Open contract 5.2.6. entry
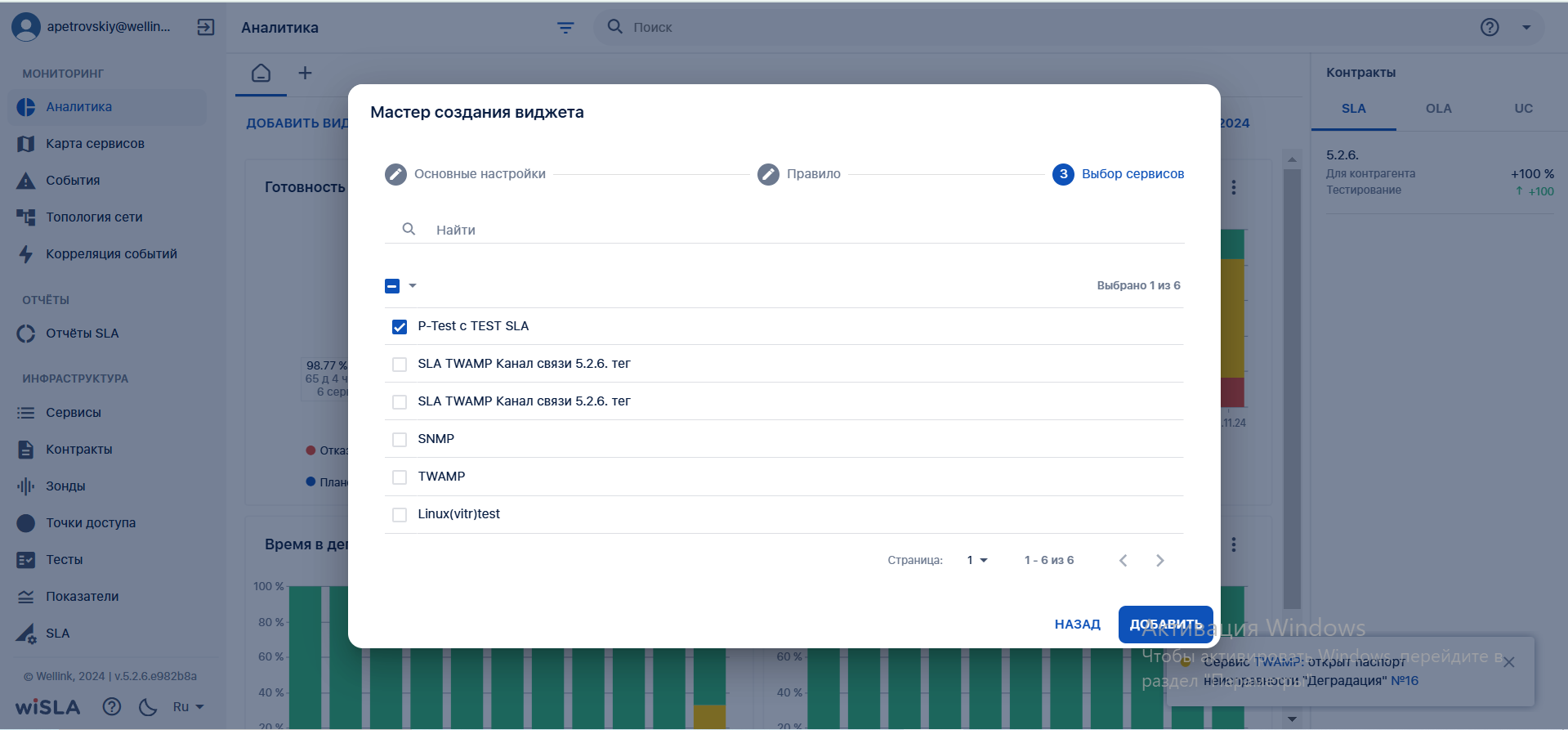The height and width of the screenshot is (730, 1568). pos(1440,172)
